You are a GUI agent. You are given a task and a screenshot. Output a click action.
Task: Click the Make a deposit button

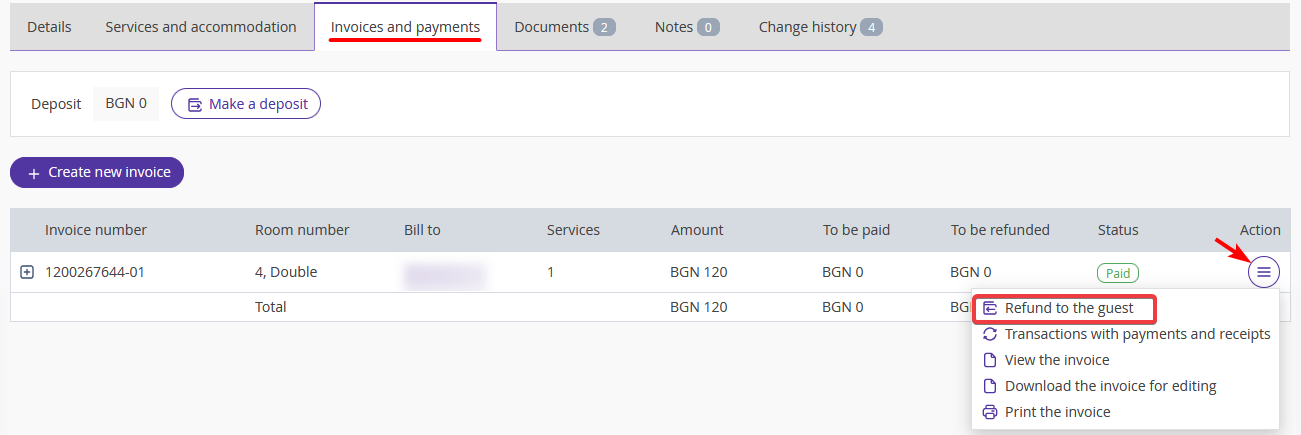click(x=246, y=104)
